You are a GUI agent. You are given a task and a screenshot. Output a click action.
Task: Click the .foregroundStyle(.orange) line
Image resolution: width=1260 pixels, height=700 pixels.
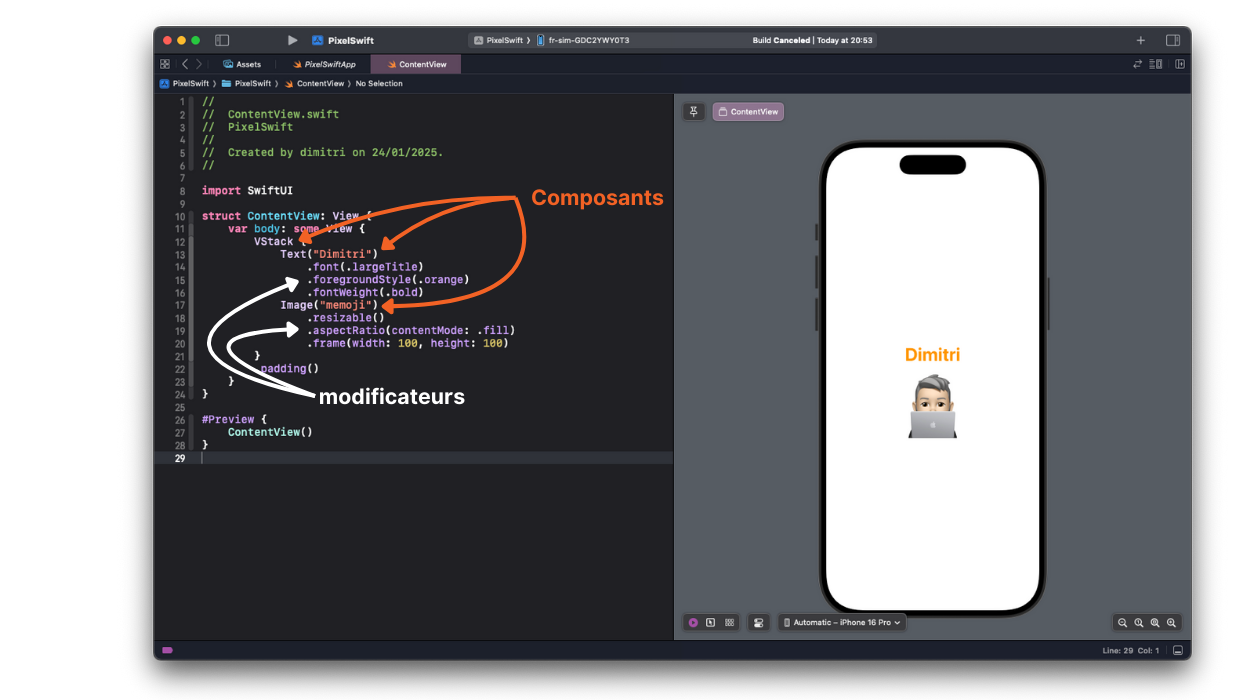pos(388,280)
